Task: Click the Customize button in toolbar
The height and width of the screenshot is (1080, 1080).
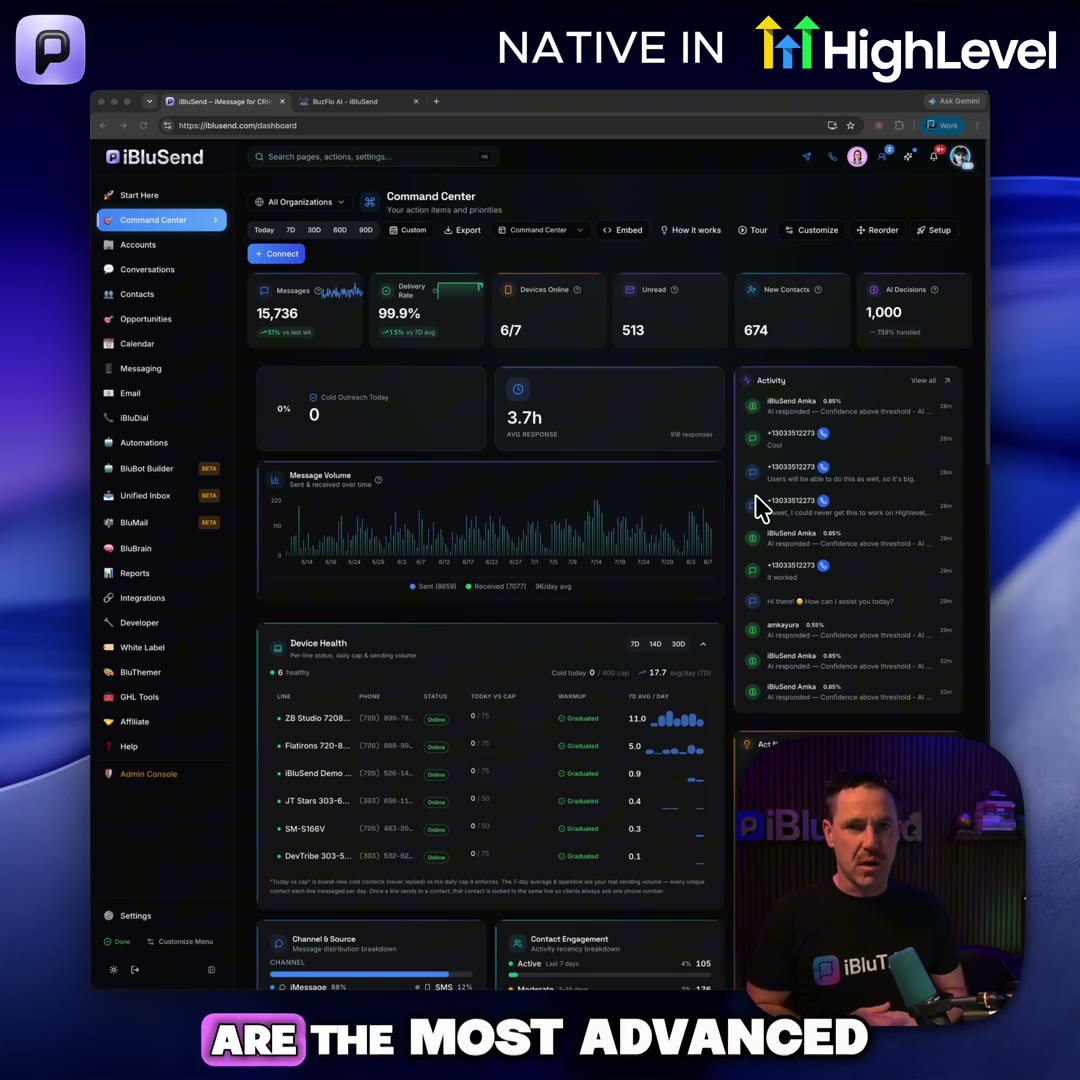Action: pyautogui.click(x=811, y=230)
